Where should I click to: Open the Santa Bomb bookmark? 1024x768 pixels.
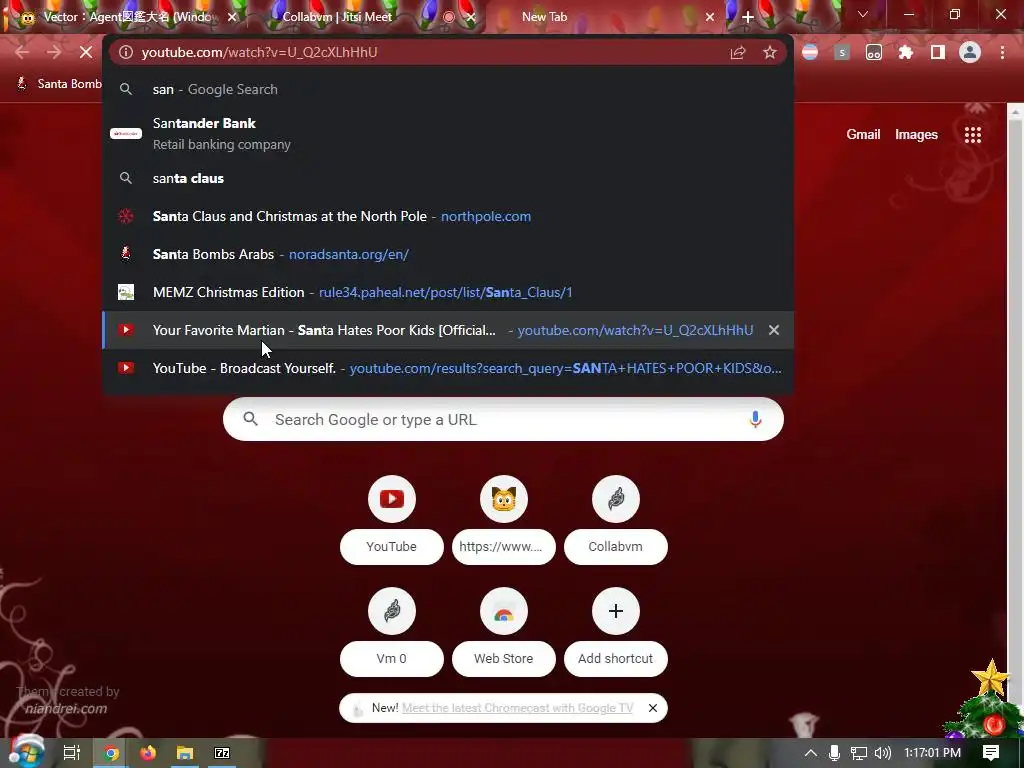pos(59,84)
